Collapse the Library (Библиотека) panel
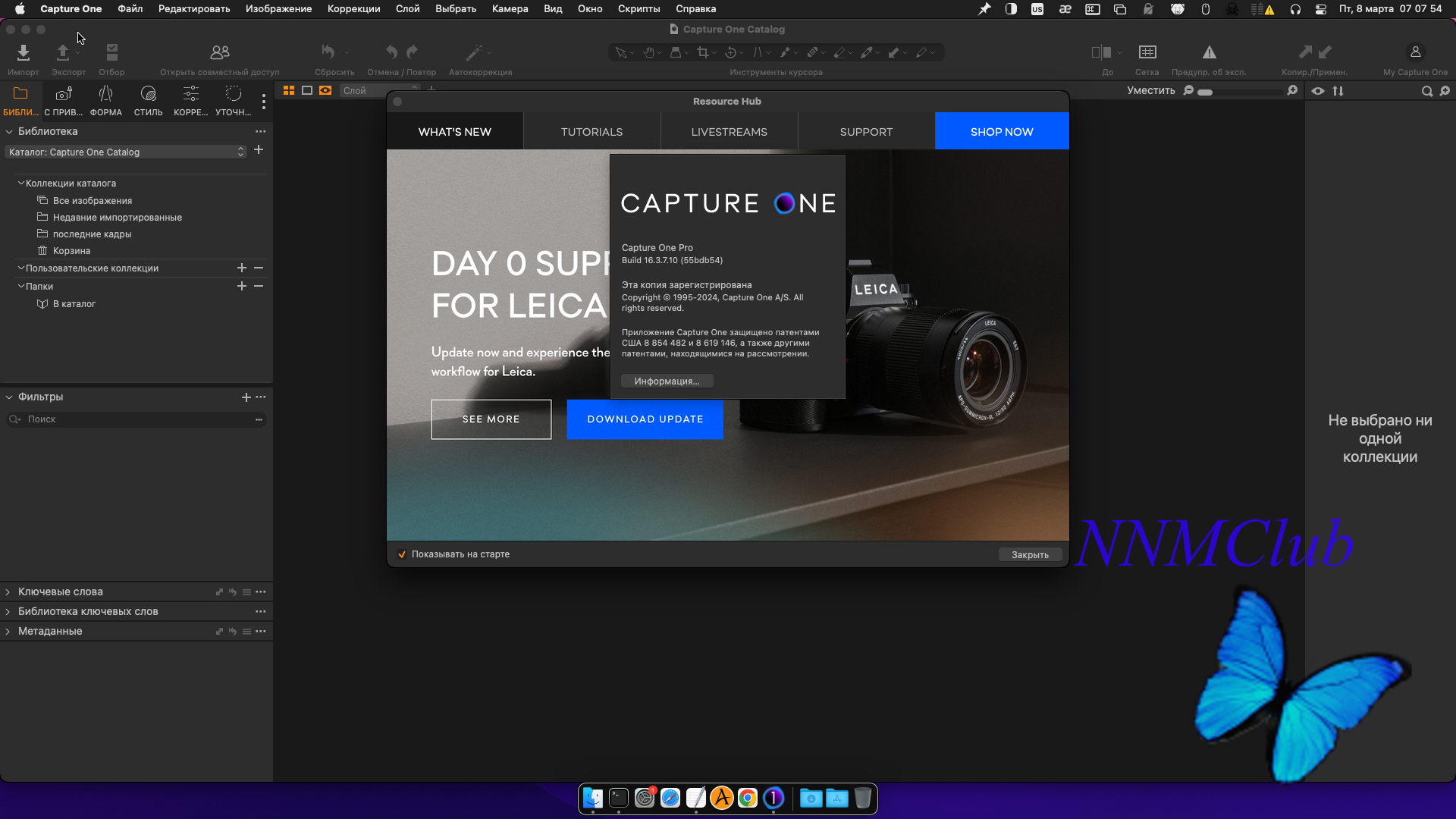Screen dimensions: 1456x819 [x=9, y=131]
